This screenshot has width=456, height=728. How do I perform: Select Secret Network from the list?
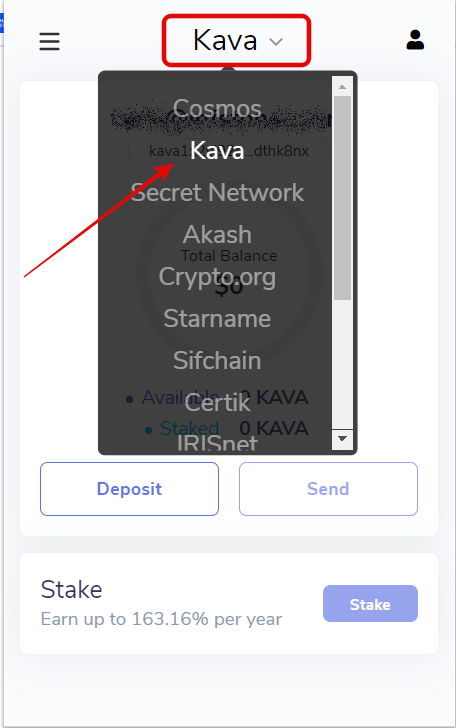(x=217, y=192)
